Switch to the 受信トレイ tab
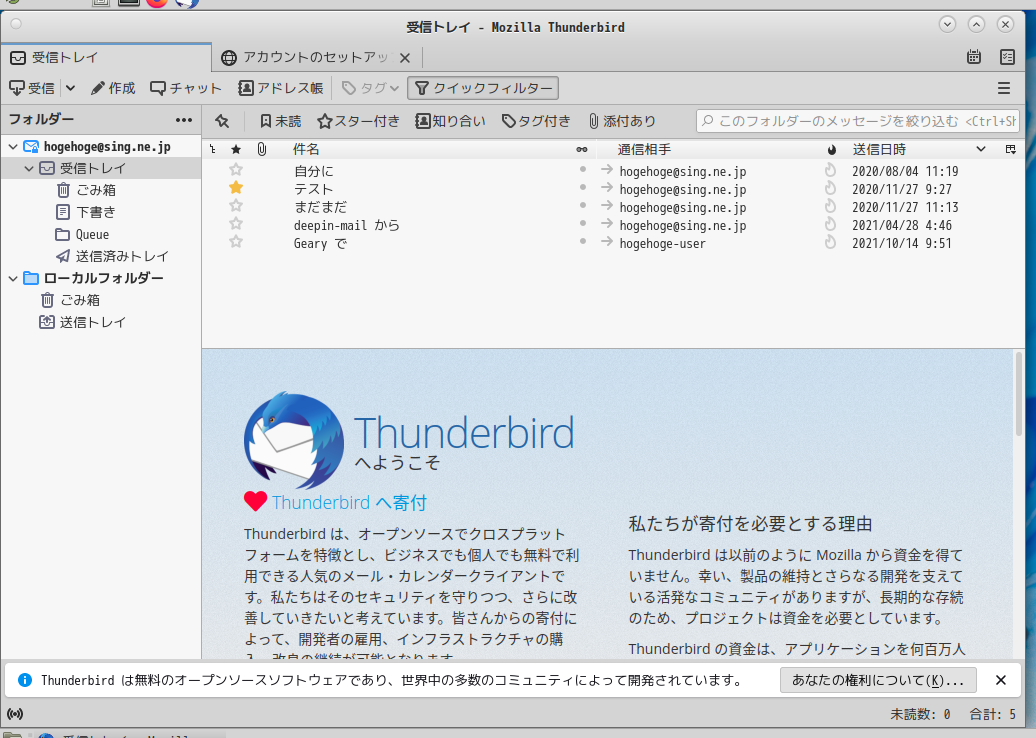This screenshot has height=738, width=1036. (x=106, y=57)
